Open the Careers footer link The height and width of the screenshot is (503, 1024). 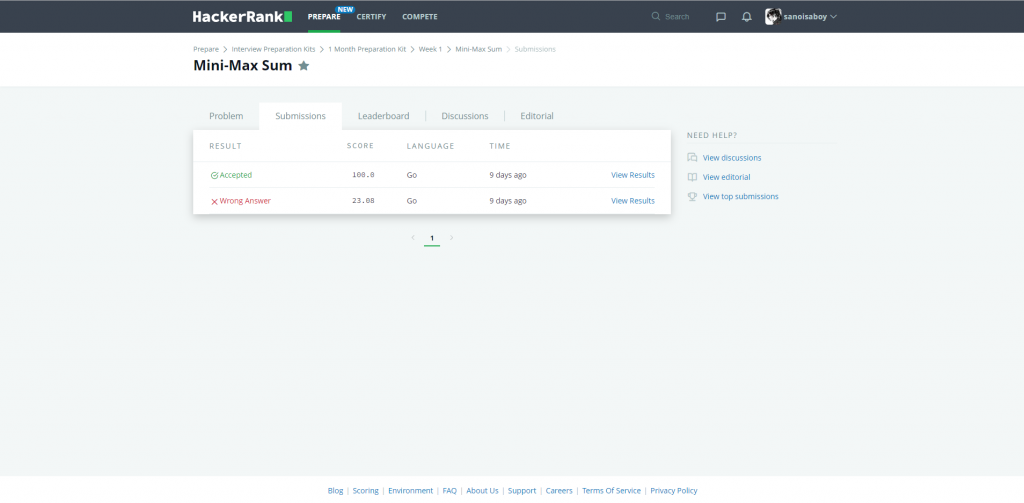559,491
